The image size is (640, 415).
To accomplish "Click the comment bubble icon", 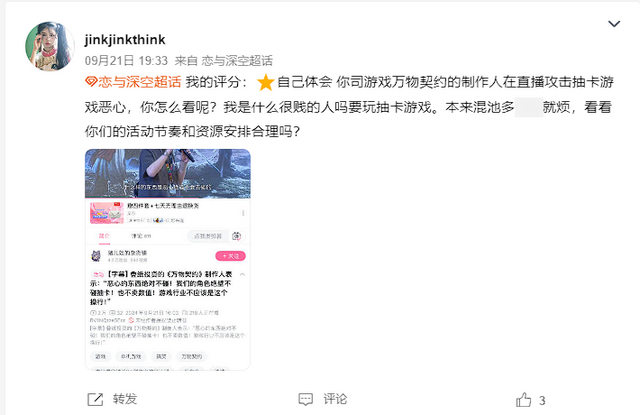I will pyautogui.click(x=306, y=399).
